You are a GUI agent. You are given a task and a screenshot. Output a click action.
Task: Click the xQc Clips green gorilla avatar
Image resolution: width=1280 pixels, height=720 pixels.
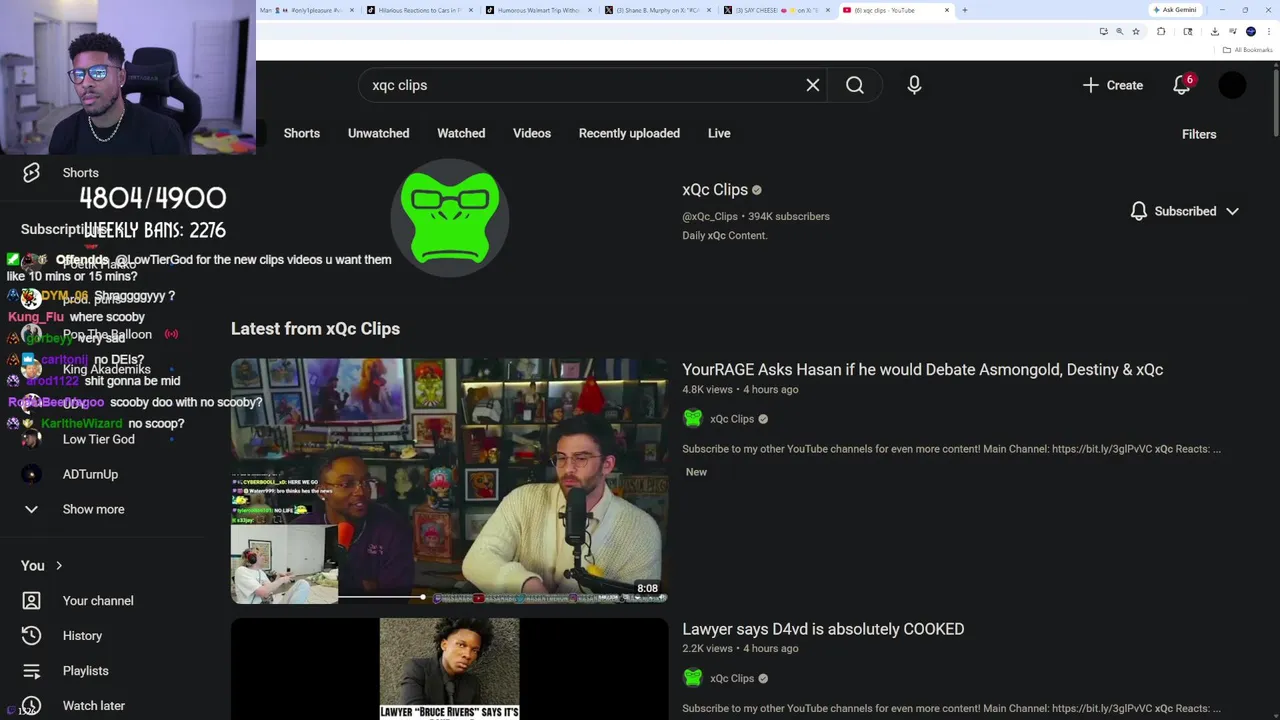tap(450, 217)
